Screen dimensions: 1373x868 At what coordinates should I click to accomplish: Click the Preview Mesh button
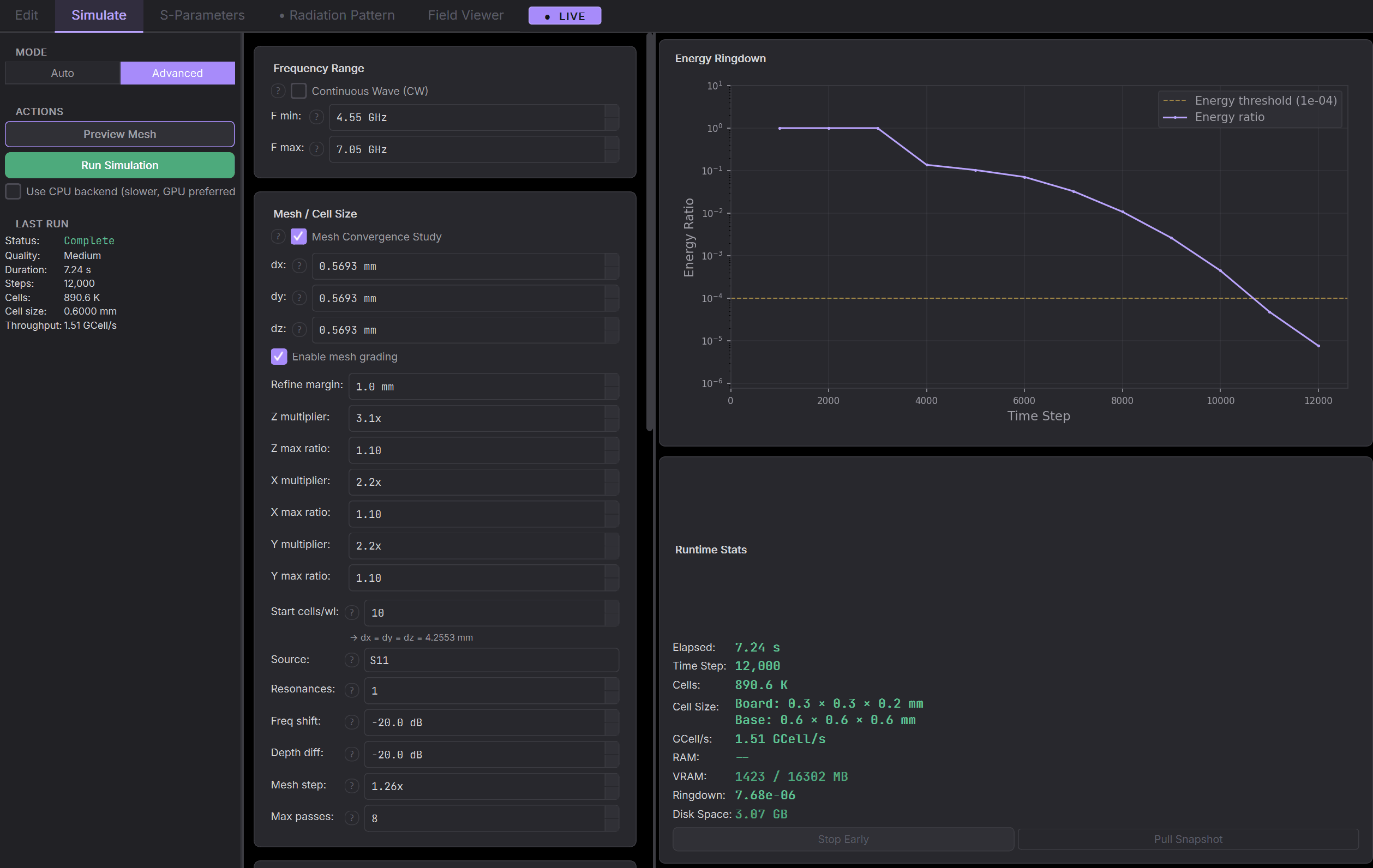coord(120,134)
